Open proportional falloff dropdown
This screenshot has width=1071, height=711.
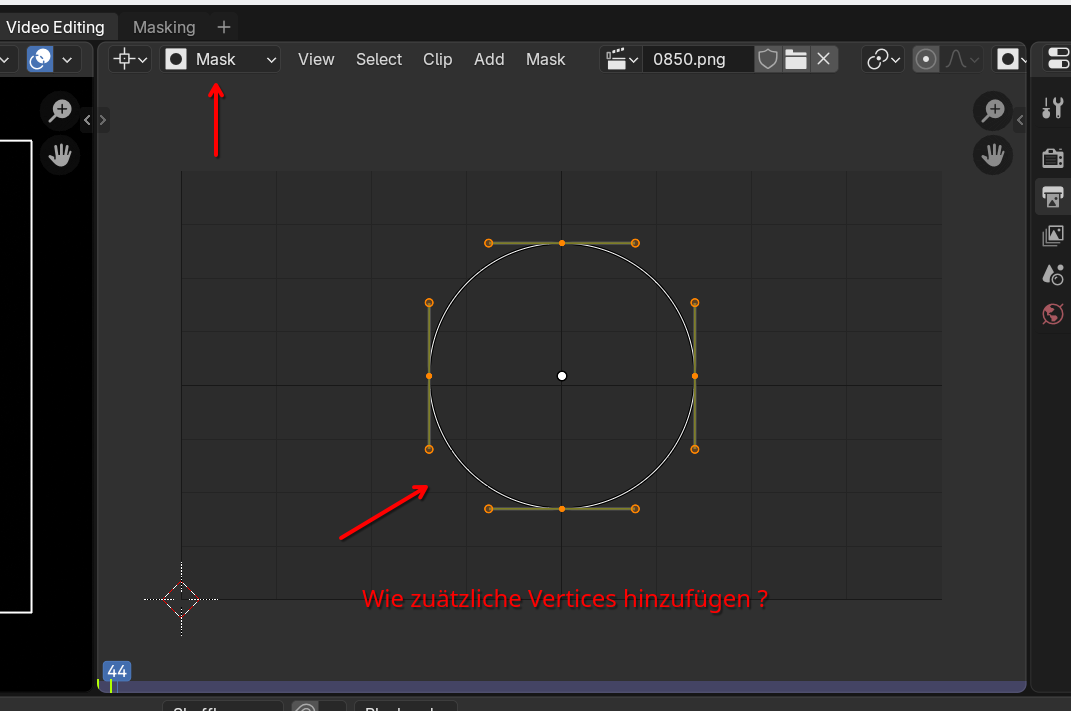click(x=962, y=59)
